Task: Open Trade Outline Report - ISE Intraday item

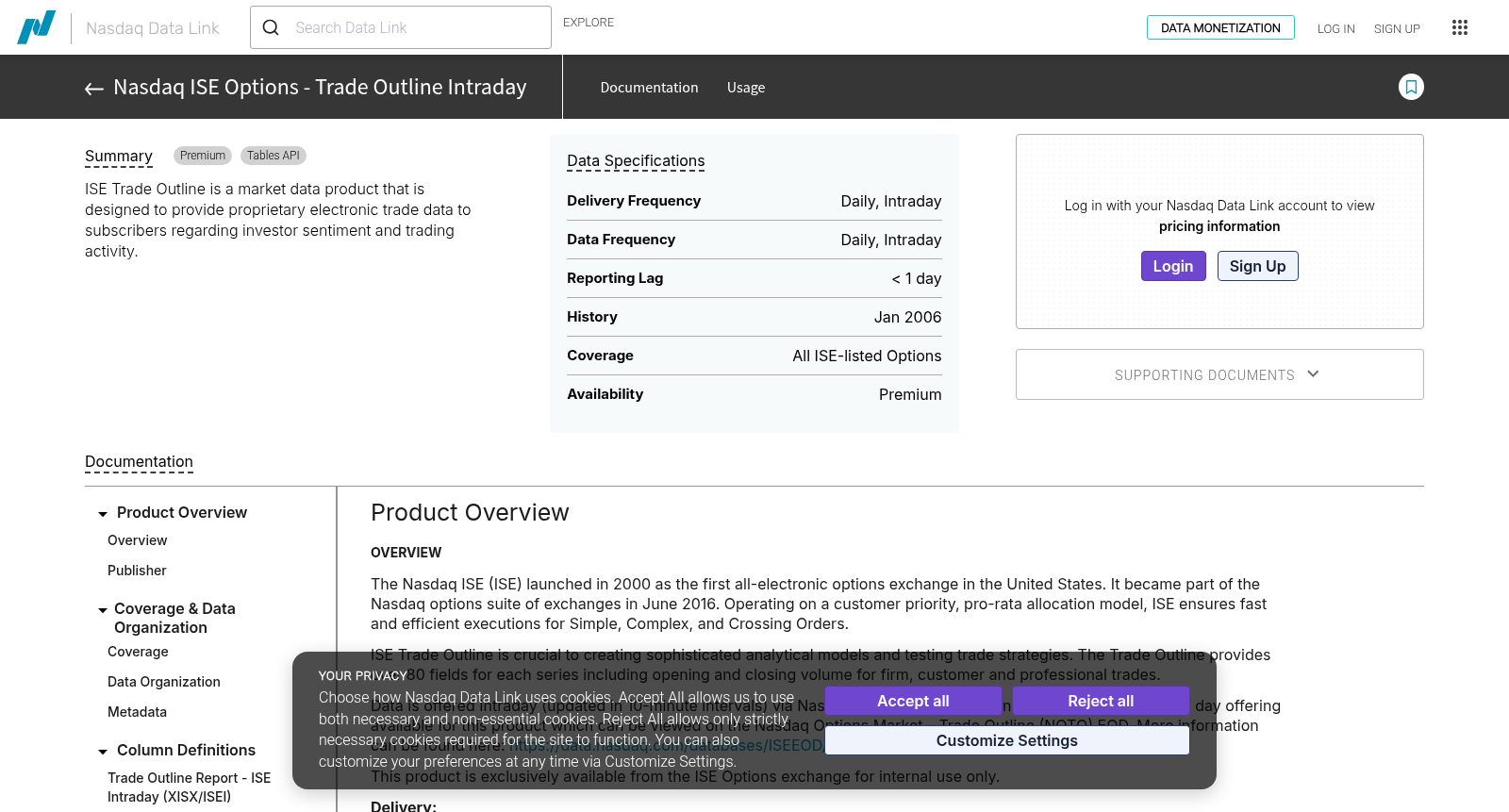Action: coord(189,787)
